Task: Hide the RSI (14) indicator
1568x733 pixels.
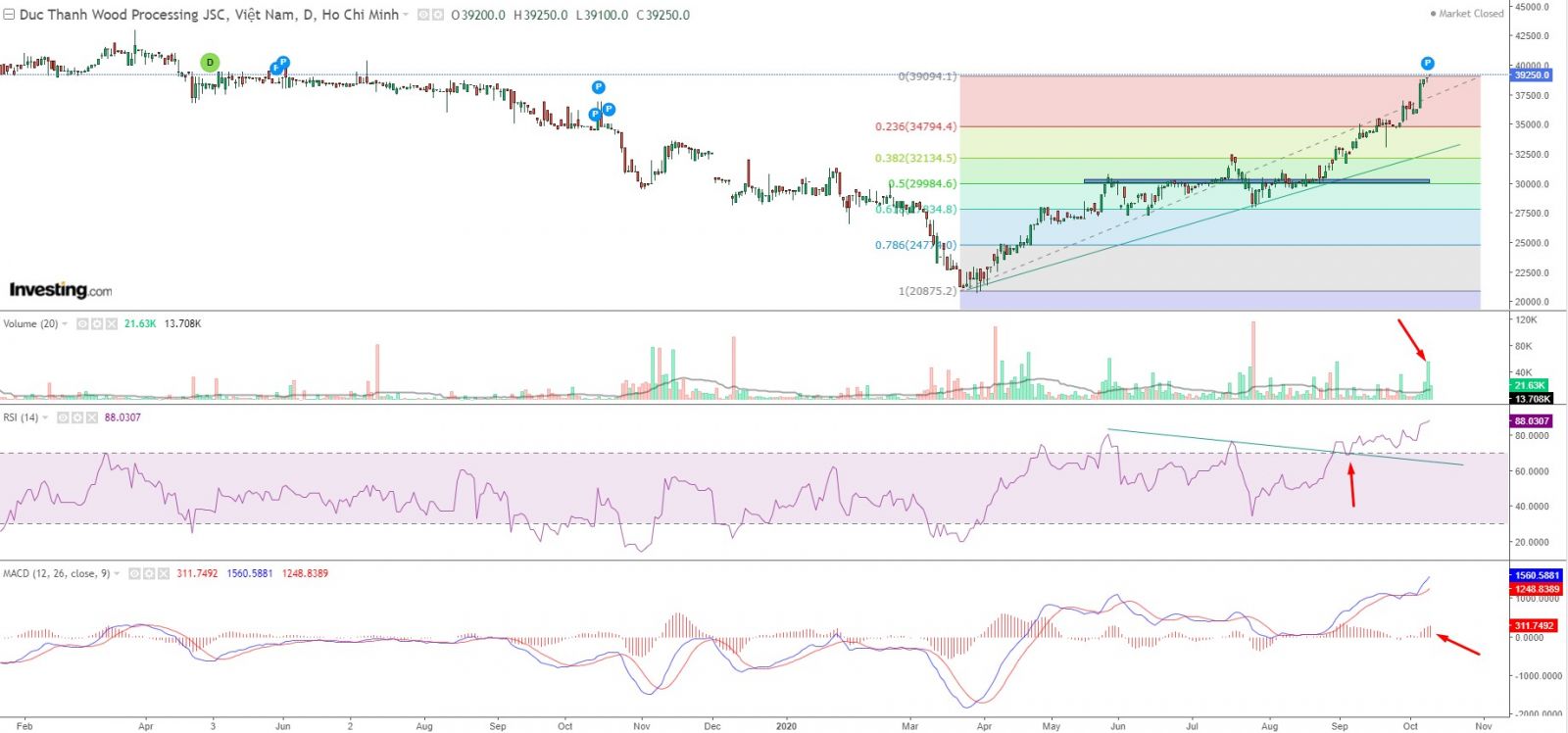Action: (x=62, y=417)
